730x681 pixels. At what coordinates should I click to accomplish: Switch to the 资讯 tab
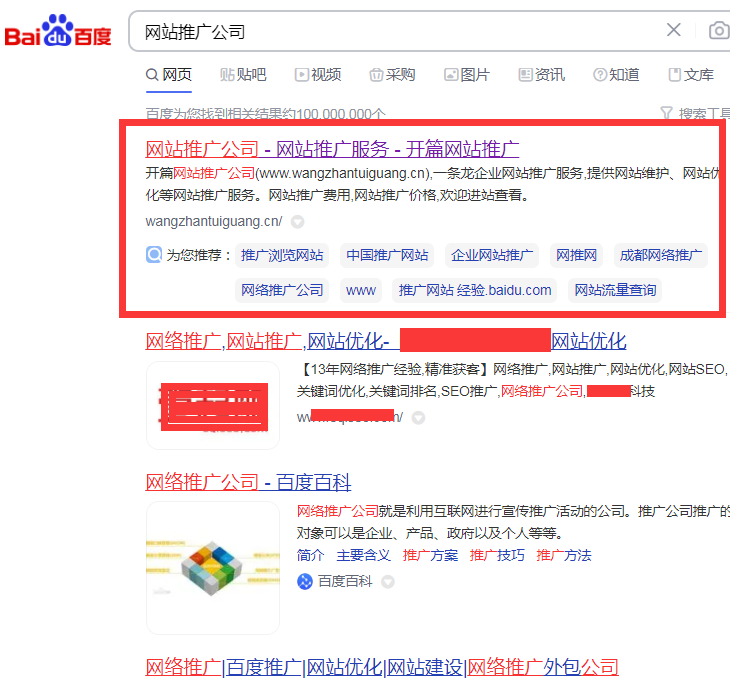pyautogui.click(x=541, y=74)
